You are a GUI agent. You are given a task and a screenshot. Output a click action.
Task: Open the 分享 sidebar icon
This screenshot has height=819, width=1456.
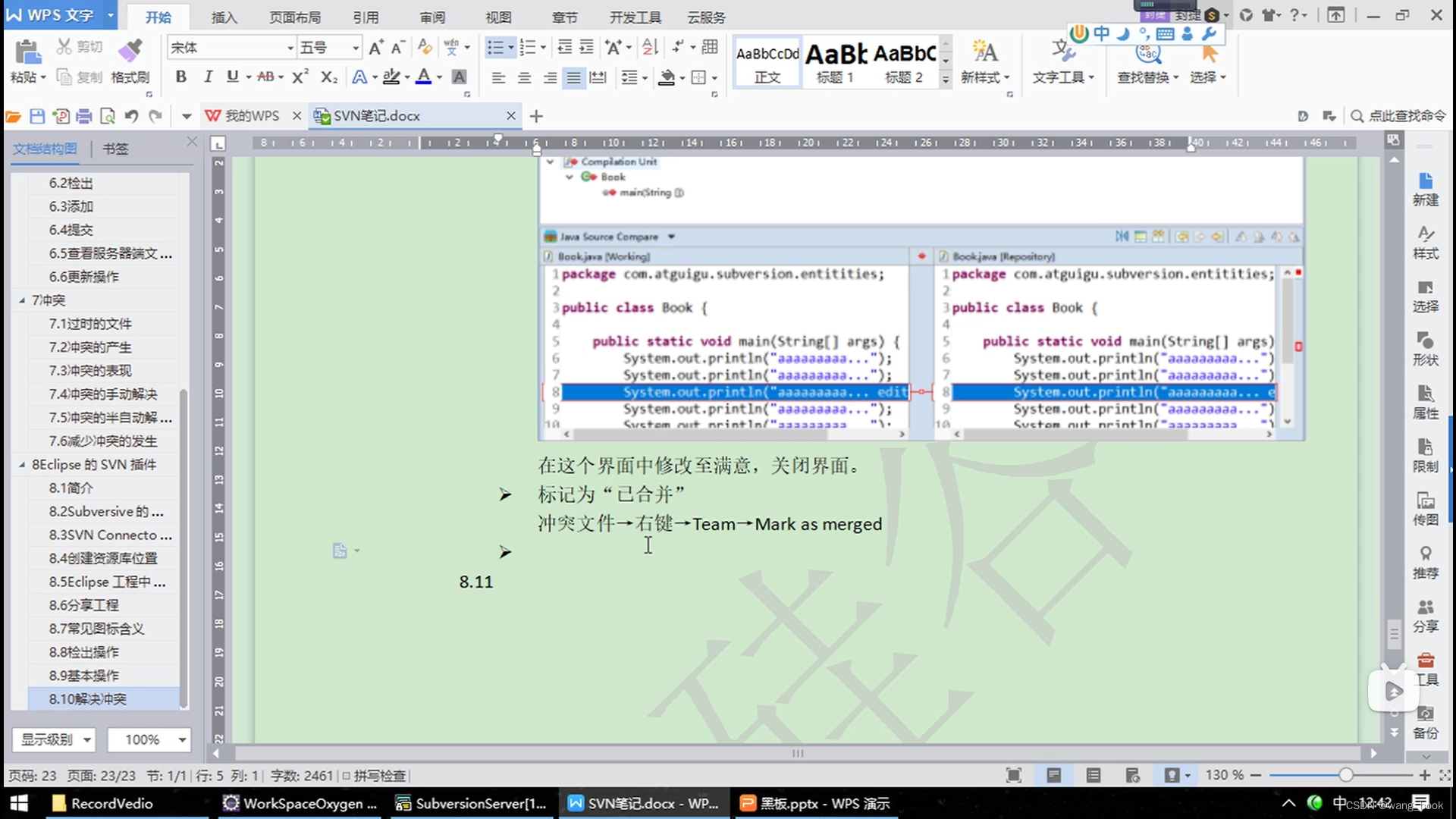1425,616
